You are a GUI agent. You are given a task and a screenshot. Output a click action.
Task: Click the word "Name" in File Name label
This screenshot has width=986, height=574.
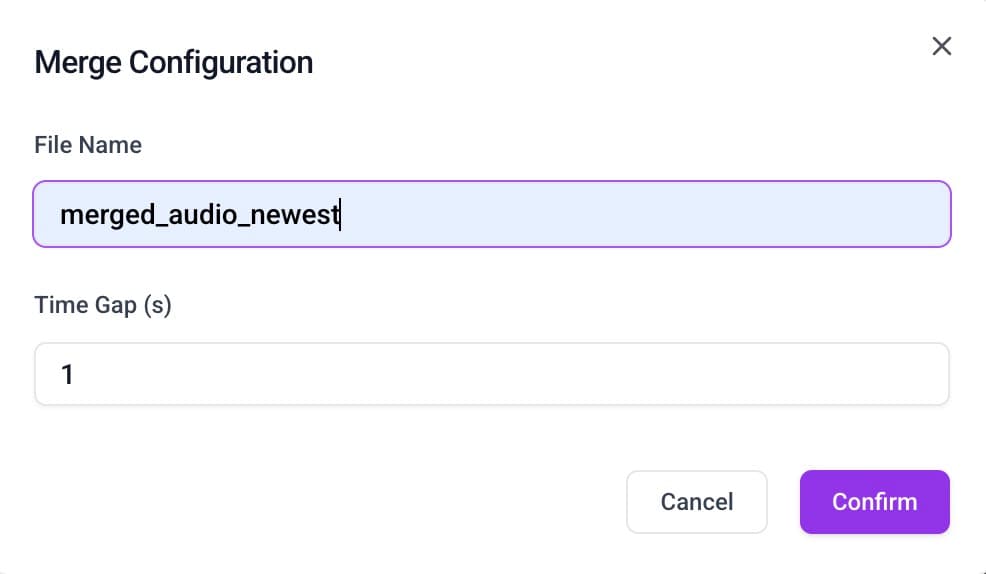[x=110, y=145]
